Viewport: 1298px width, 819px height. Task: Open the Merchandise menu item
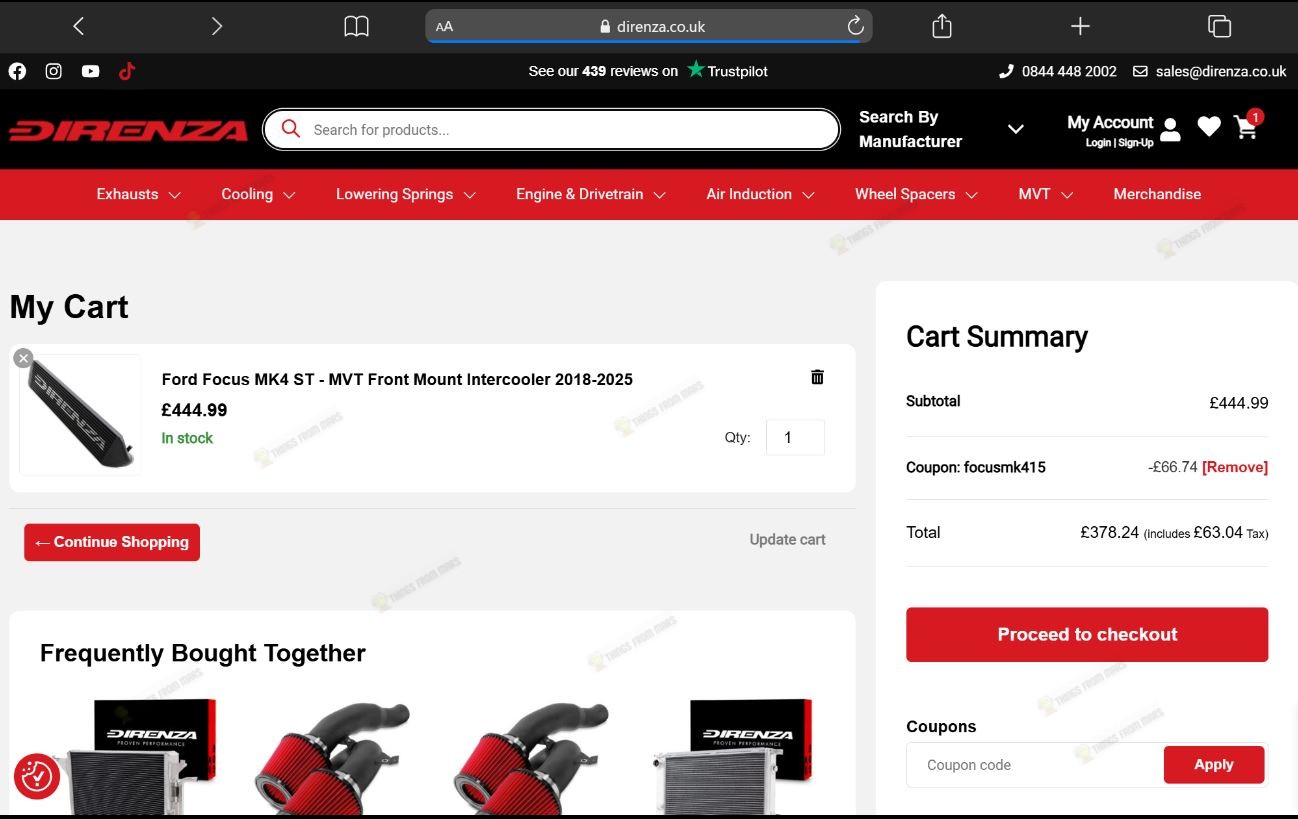(1157, 194)
